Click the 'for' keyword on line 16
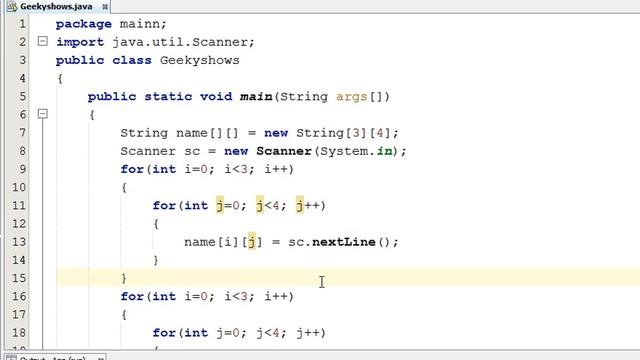Screen dimensions: 640x360 132,296
